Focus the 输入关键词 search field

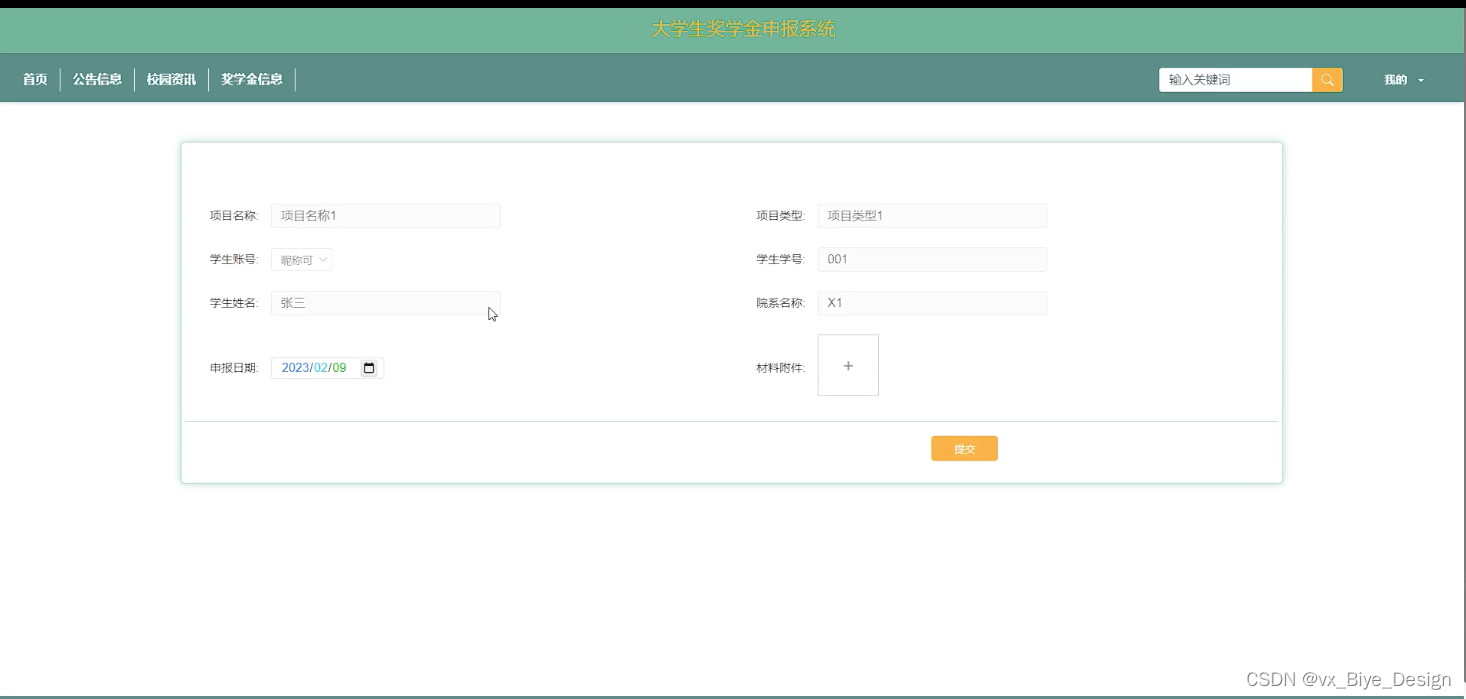[1235, 80]
